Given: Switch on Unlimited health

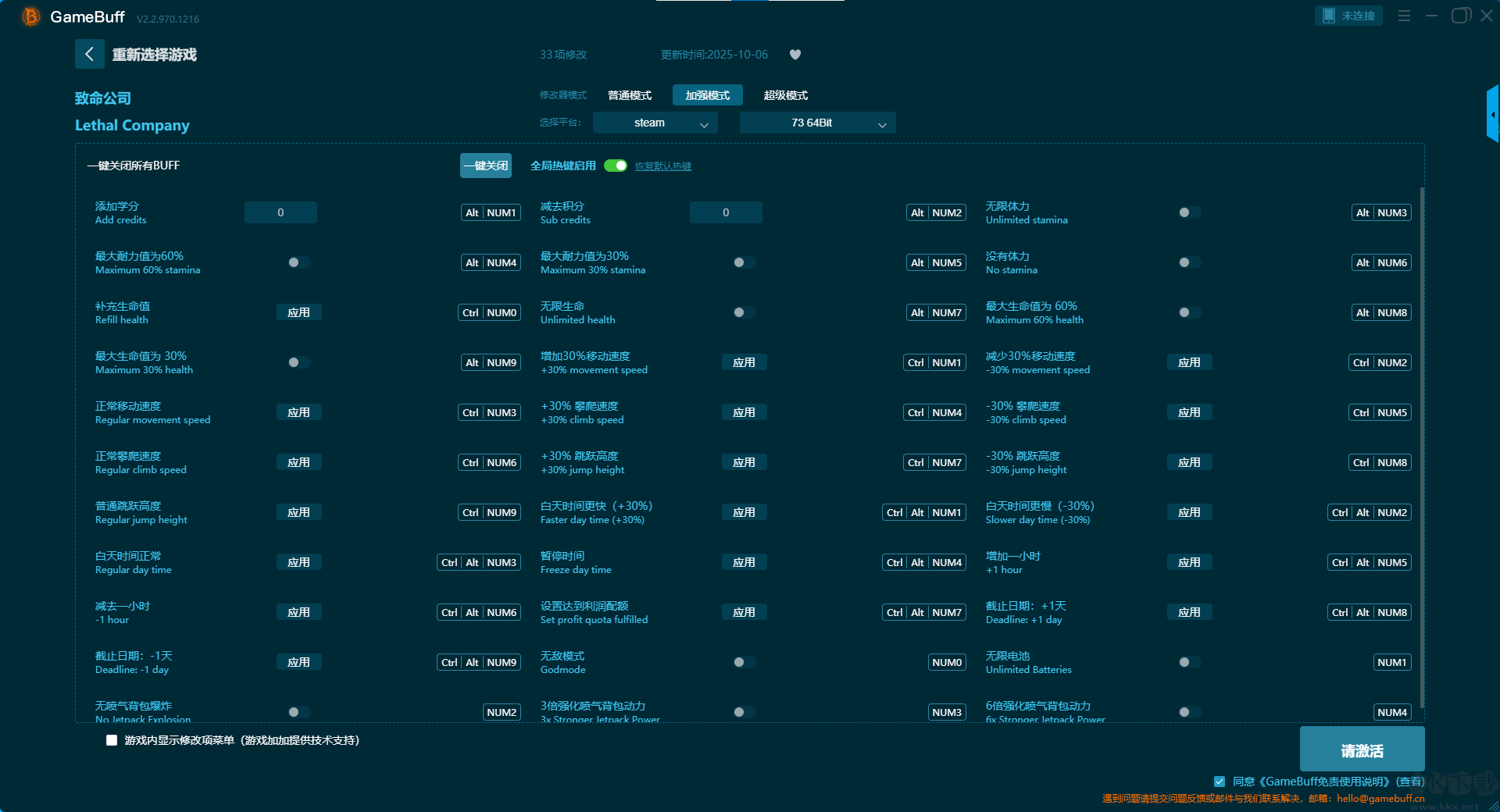Looking at the screenshot, I should click(x=745, y=312).
